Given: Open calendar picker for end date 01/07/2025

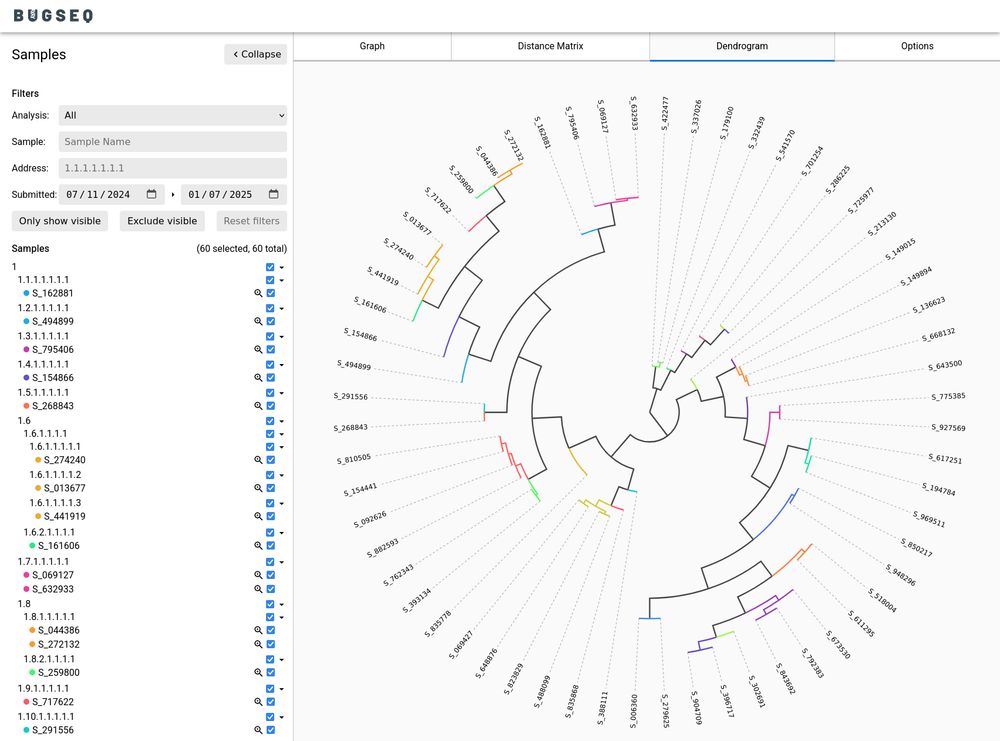Looking at the screenshot, I should (274, 194).
